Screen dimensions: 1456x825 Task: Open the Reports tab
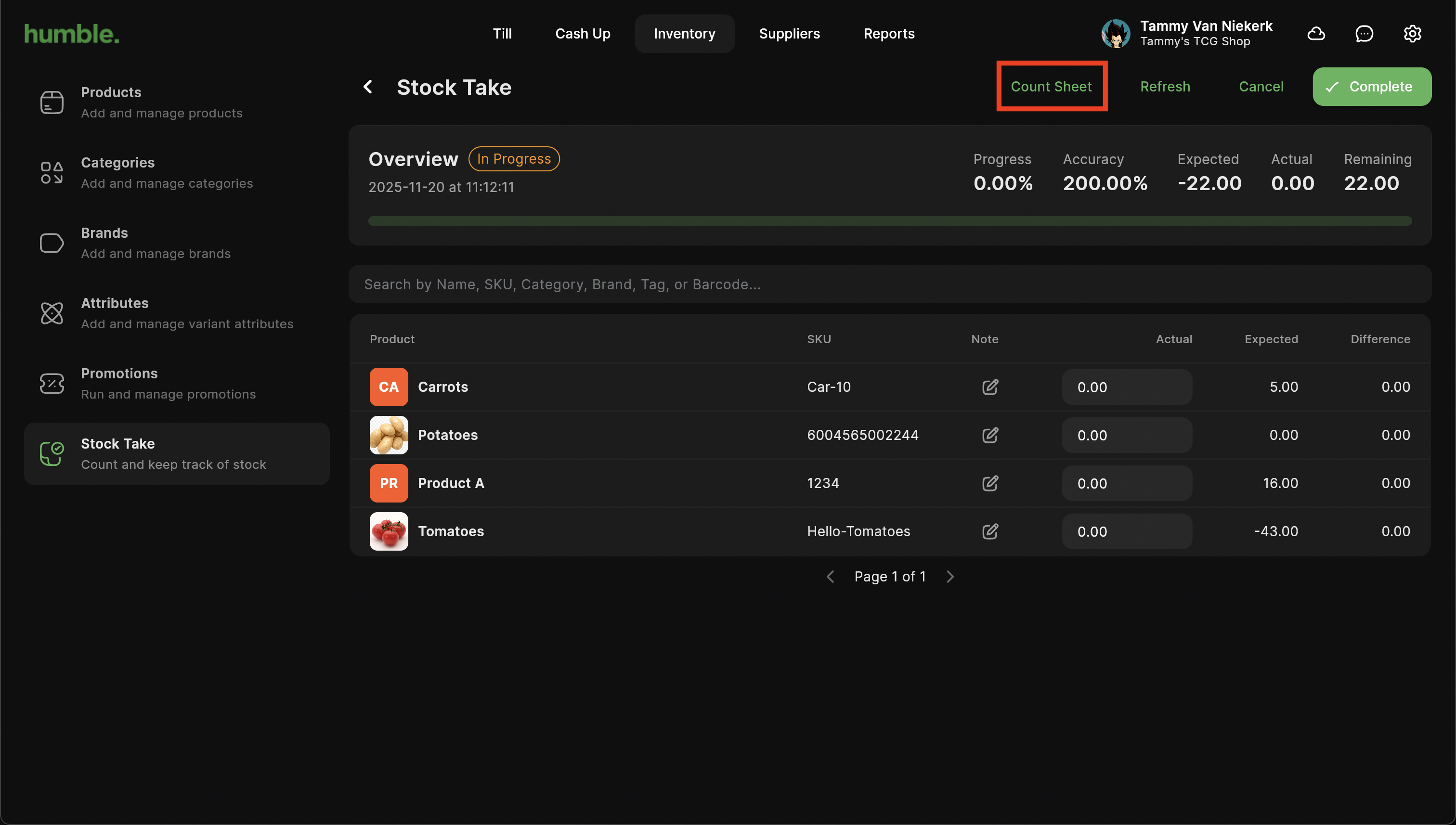coord(888,33)
